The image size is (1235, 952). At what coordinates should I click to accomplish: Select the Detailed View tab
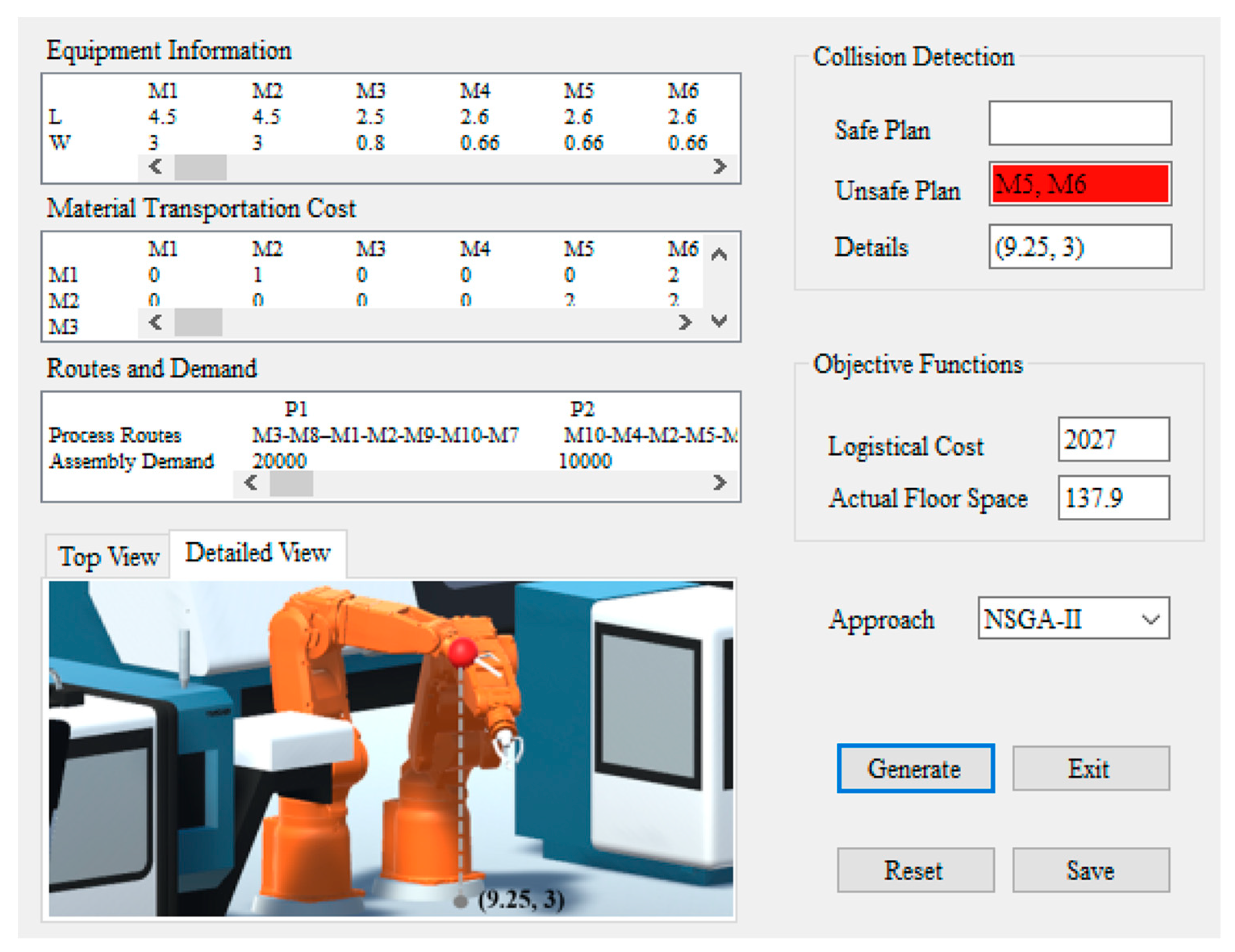click(x=258, y=553)
